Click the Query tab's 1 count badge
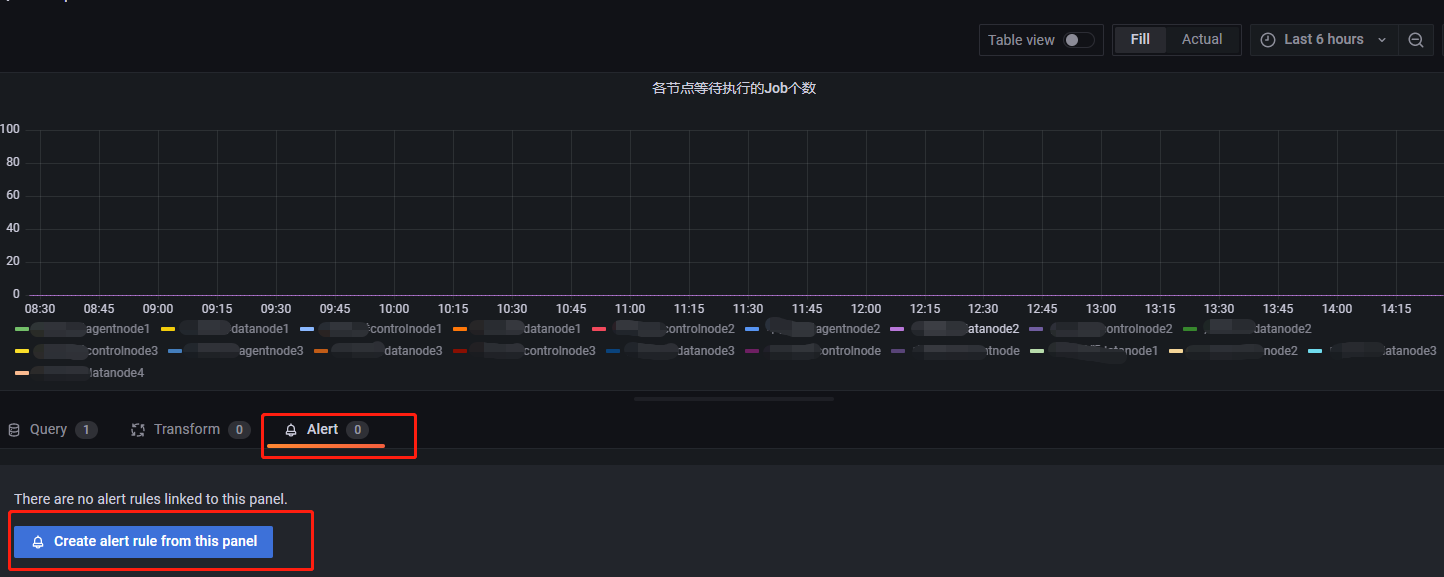This screenshot has height=577, width=1444. click(x=86, y=430)
